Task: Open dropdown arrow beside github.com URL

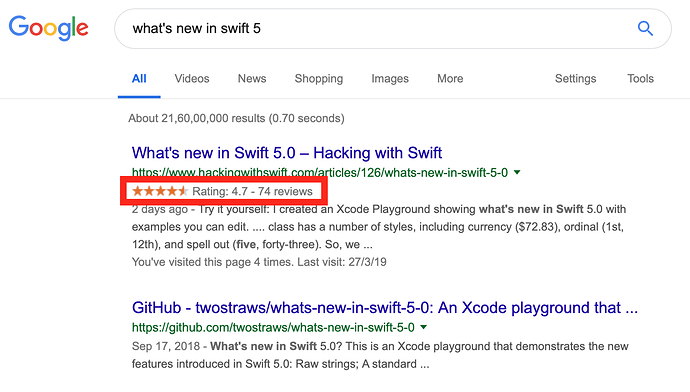Action: (x=423, y=327)
